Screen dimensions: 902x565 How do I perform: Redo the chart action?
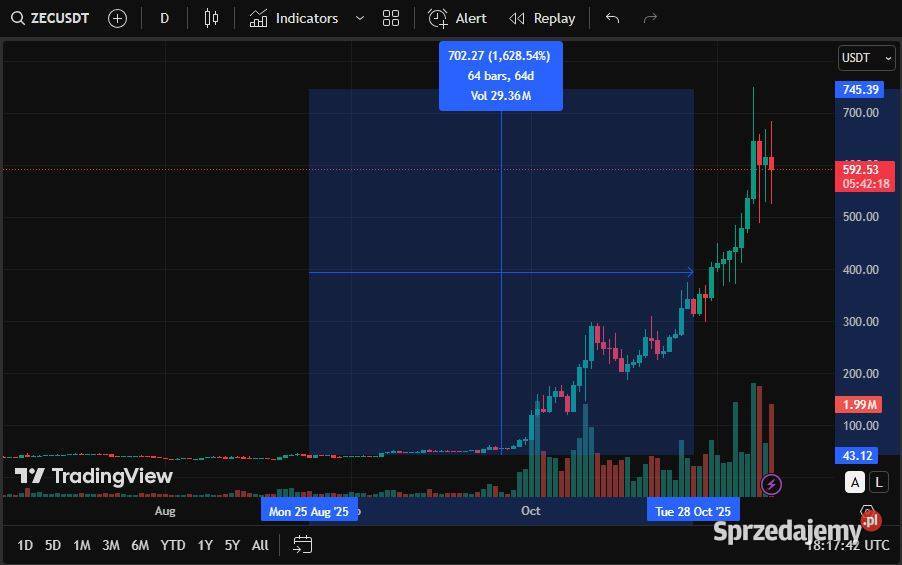pyautogui.click(x=650, y=18)
